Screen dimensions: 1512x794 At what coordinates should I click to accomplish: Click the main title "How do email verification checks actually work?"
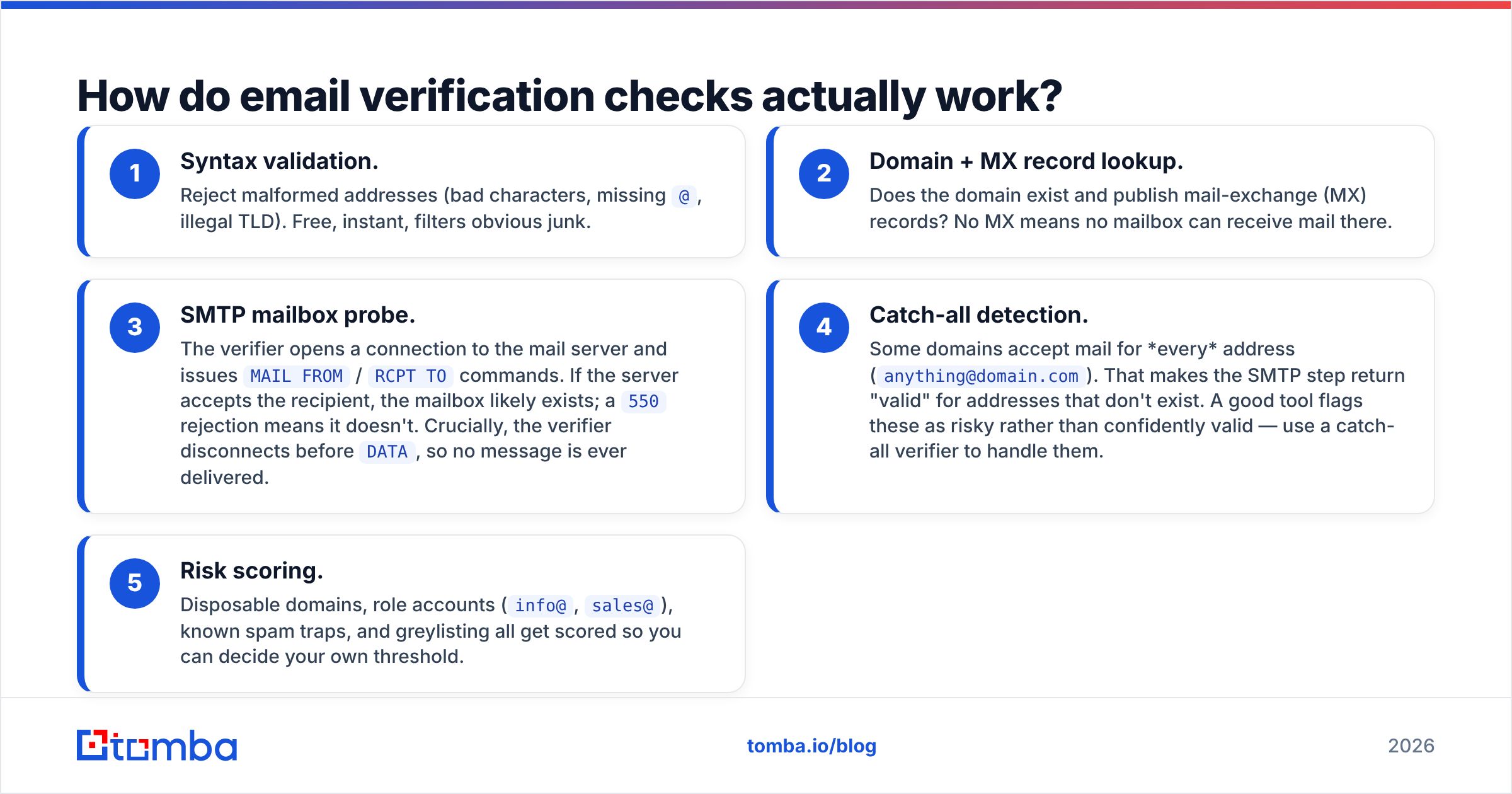pyautogui.click(x=570, y=96)
